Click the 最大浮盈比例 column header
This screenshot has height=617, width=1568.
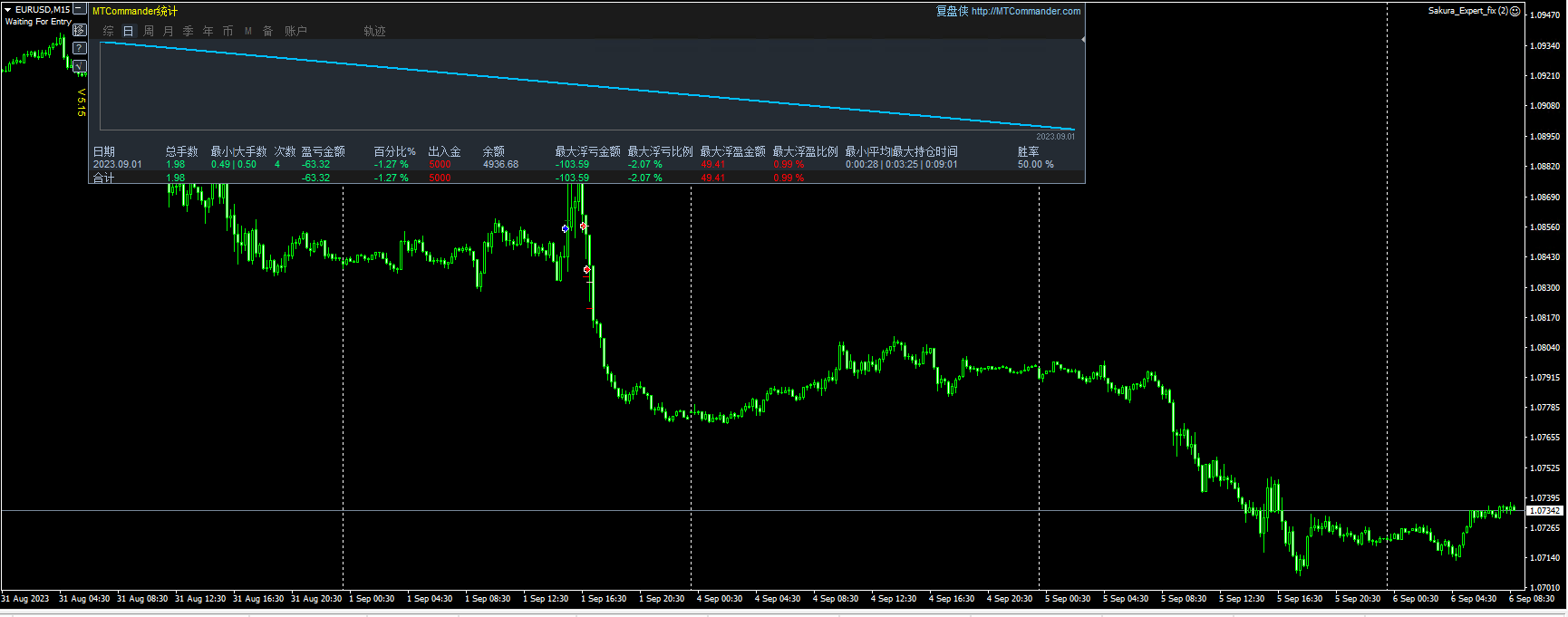coord(806,151)
